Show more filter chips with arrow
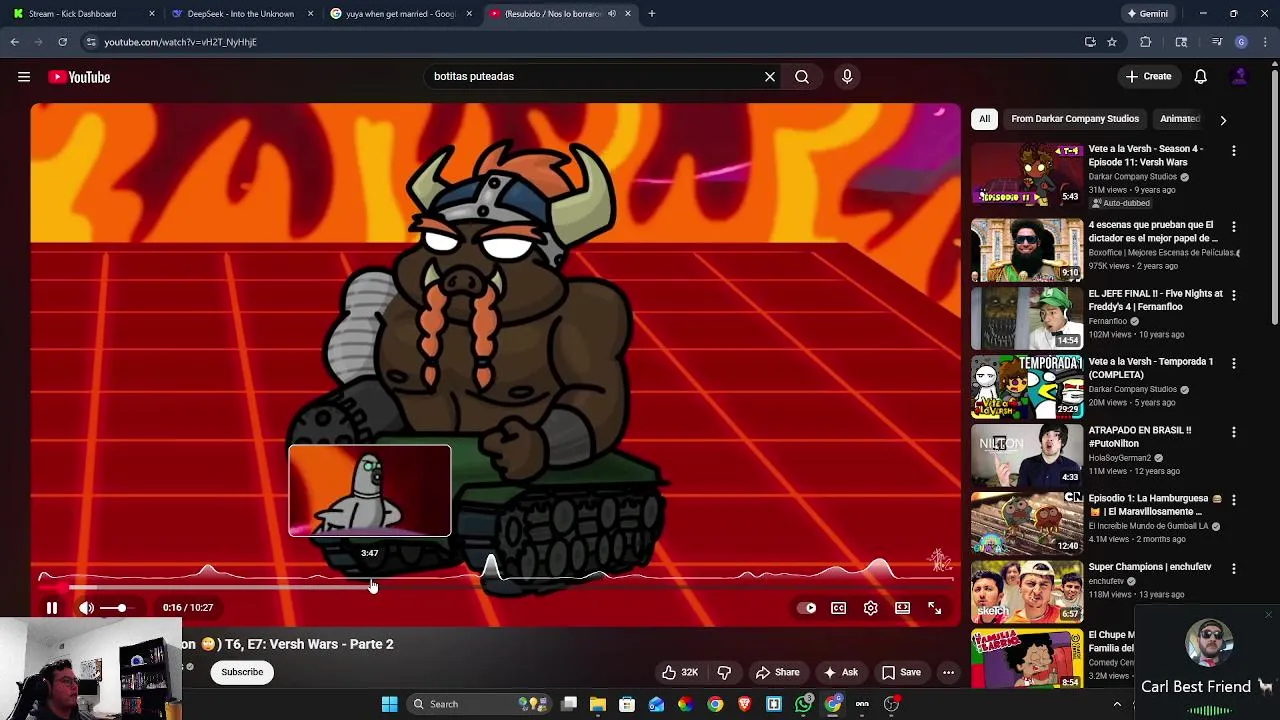 click(1223, 120)
